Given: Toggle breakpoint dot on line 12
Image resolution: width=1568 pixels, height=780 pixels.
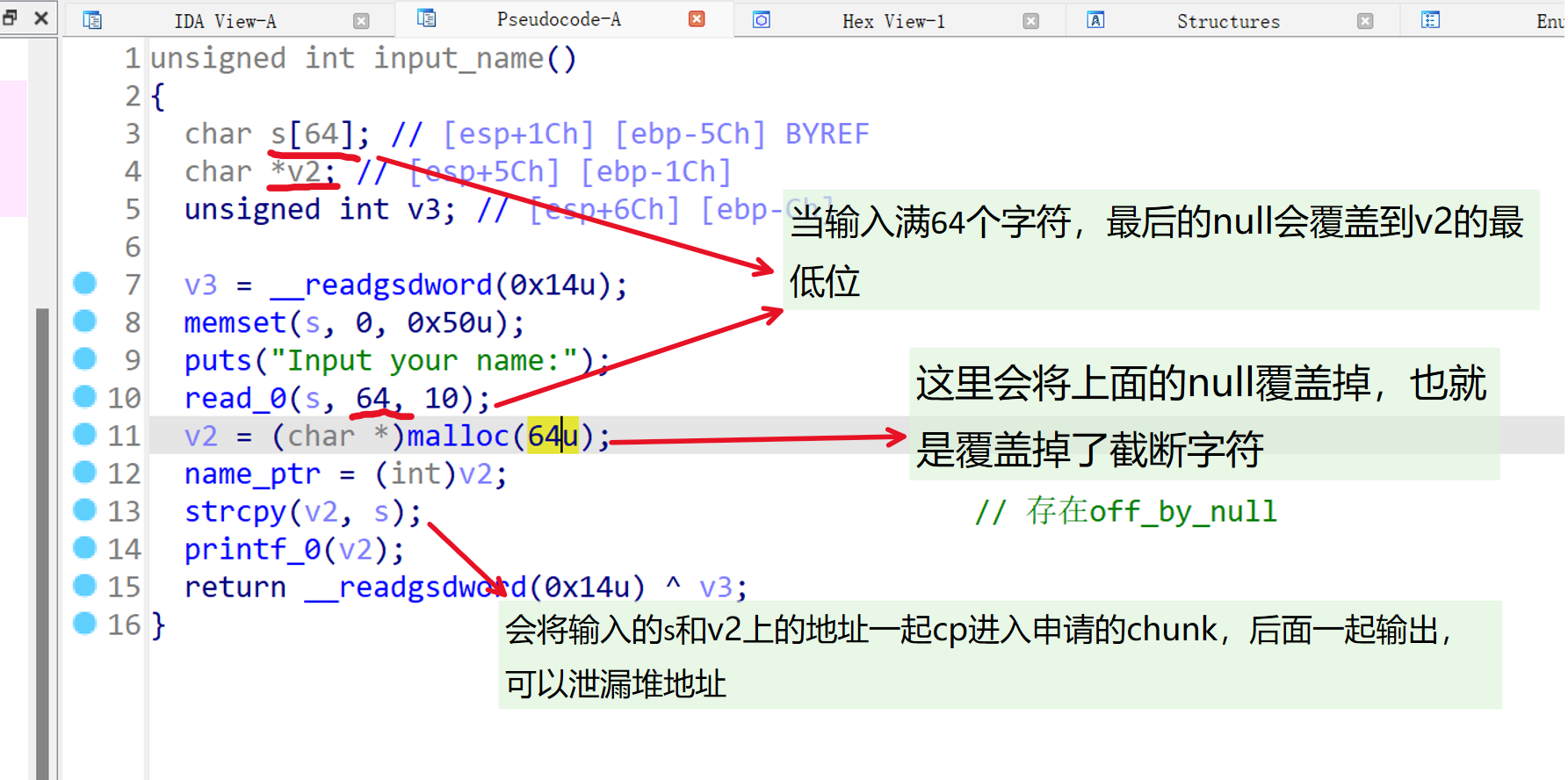Looking at the screenshot, I should coord(85,472).
